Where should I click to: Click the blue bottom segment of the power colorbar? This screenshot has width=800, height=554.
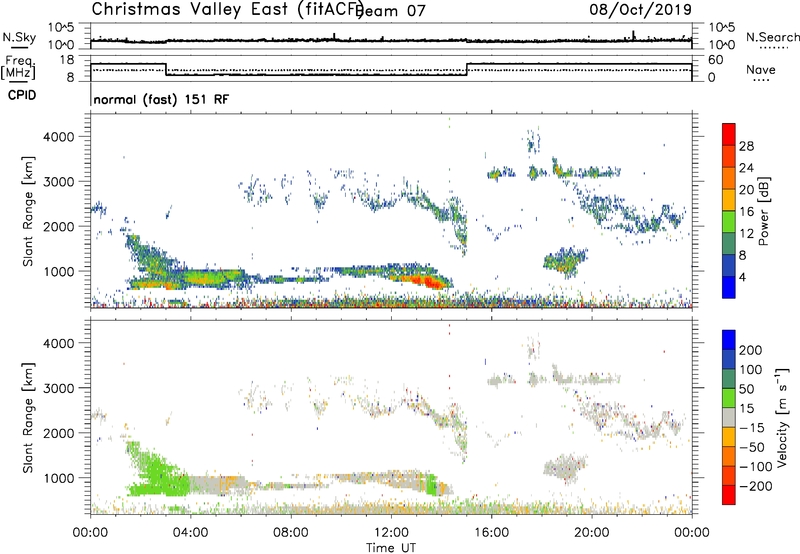[x=729, y=287]
